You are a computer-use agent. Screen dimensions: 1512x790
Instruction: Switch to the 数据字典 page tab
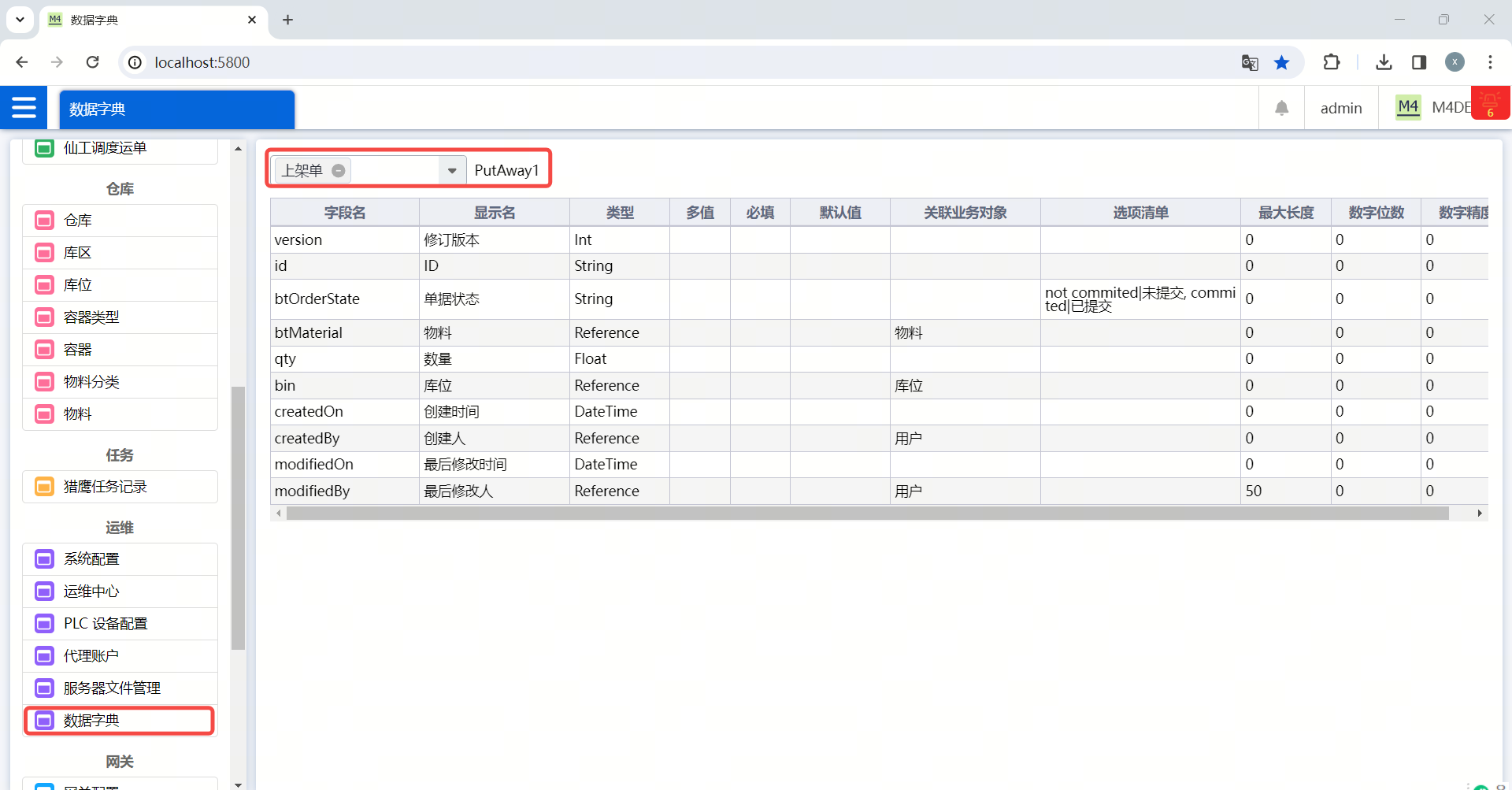[177, 109]
